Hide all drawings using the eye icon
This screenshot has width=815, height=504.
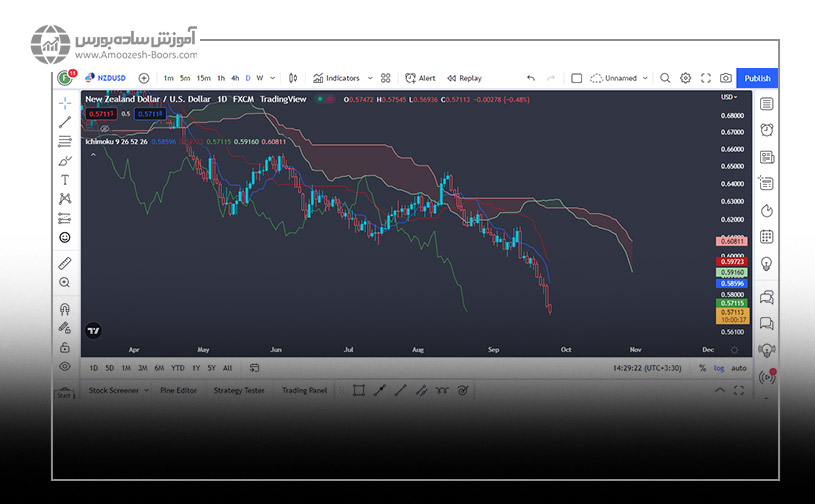[65, 366]
